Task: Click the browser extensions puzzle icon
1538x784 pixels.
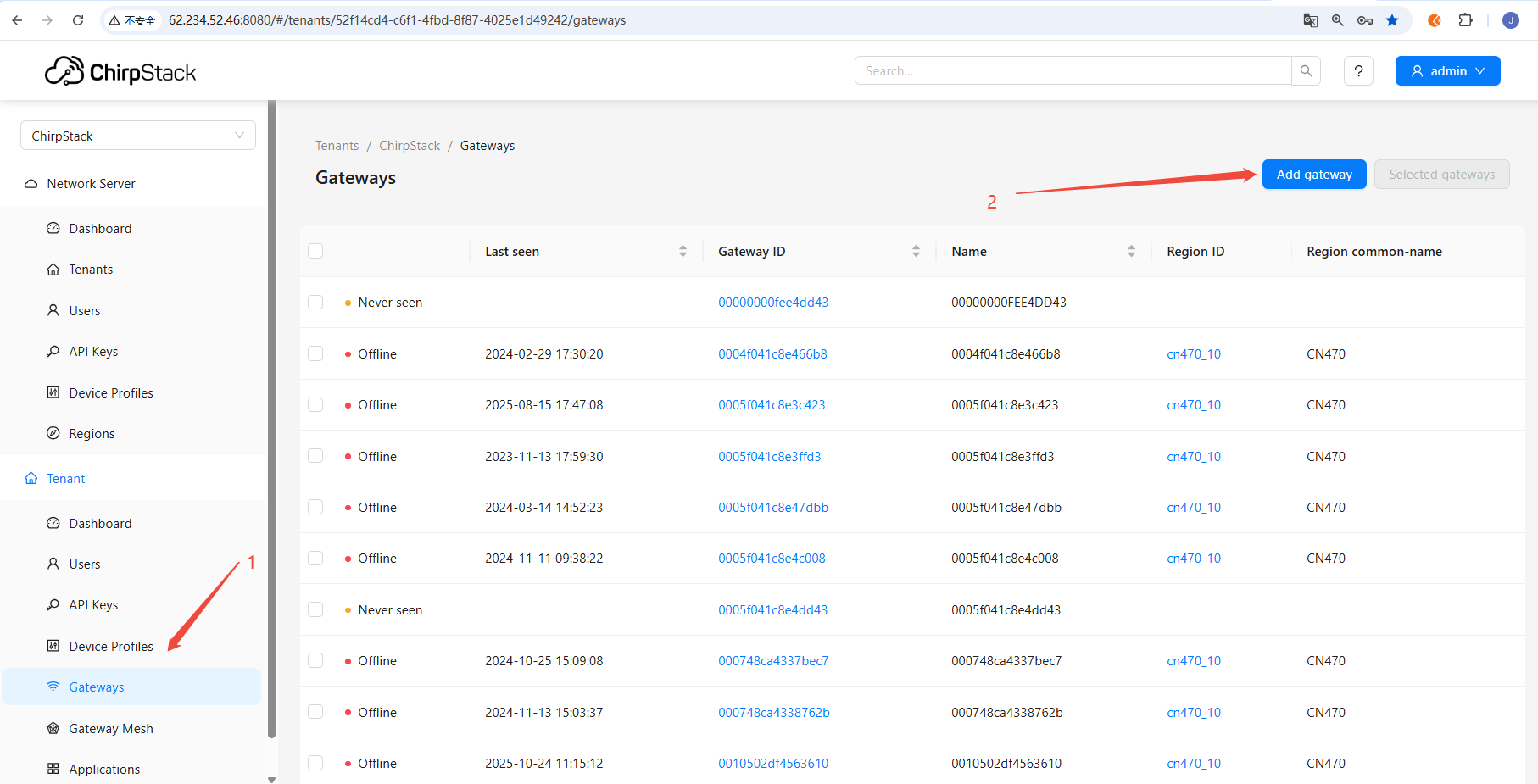Action: point(1465,20)
